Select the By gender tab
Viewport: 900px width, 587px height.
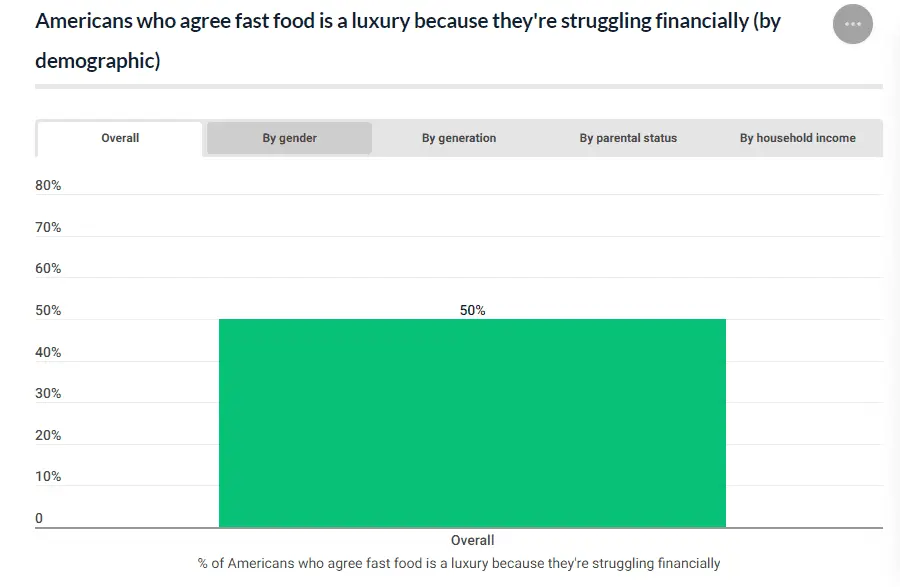[289, 138]
